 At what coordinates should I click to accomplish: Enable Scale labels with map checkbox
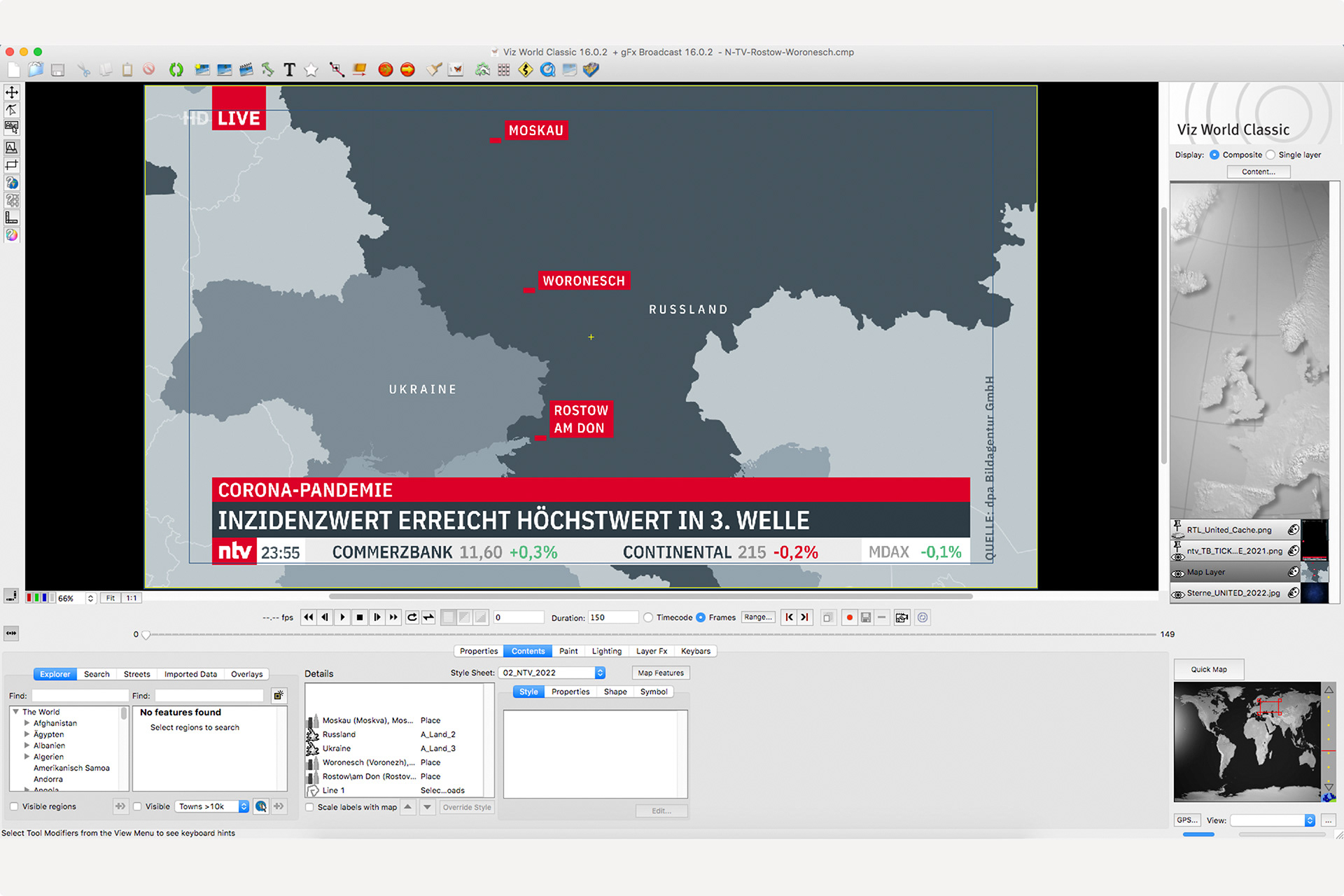pyautogui.click(x=309, y=807)
